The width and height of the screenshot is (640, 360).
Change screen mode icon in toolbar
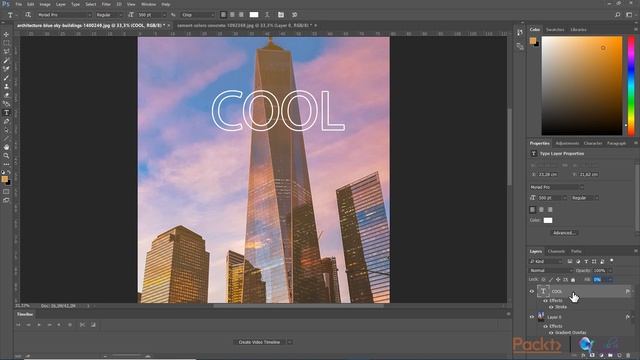click(6, 200)
